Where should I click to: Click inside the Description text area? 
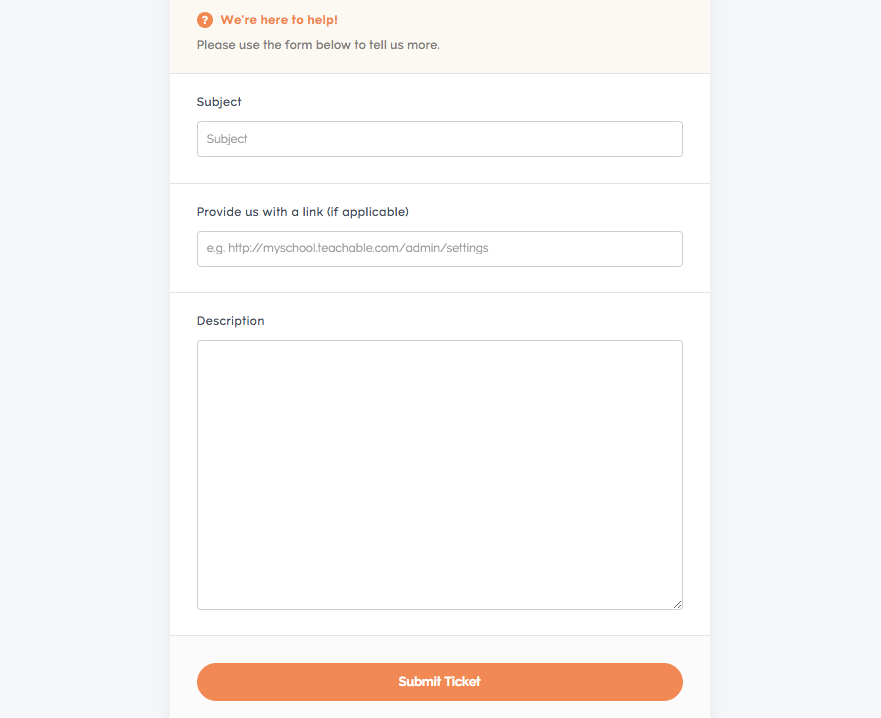pos(439,475)
